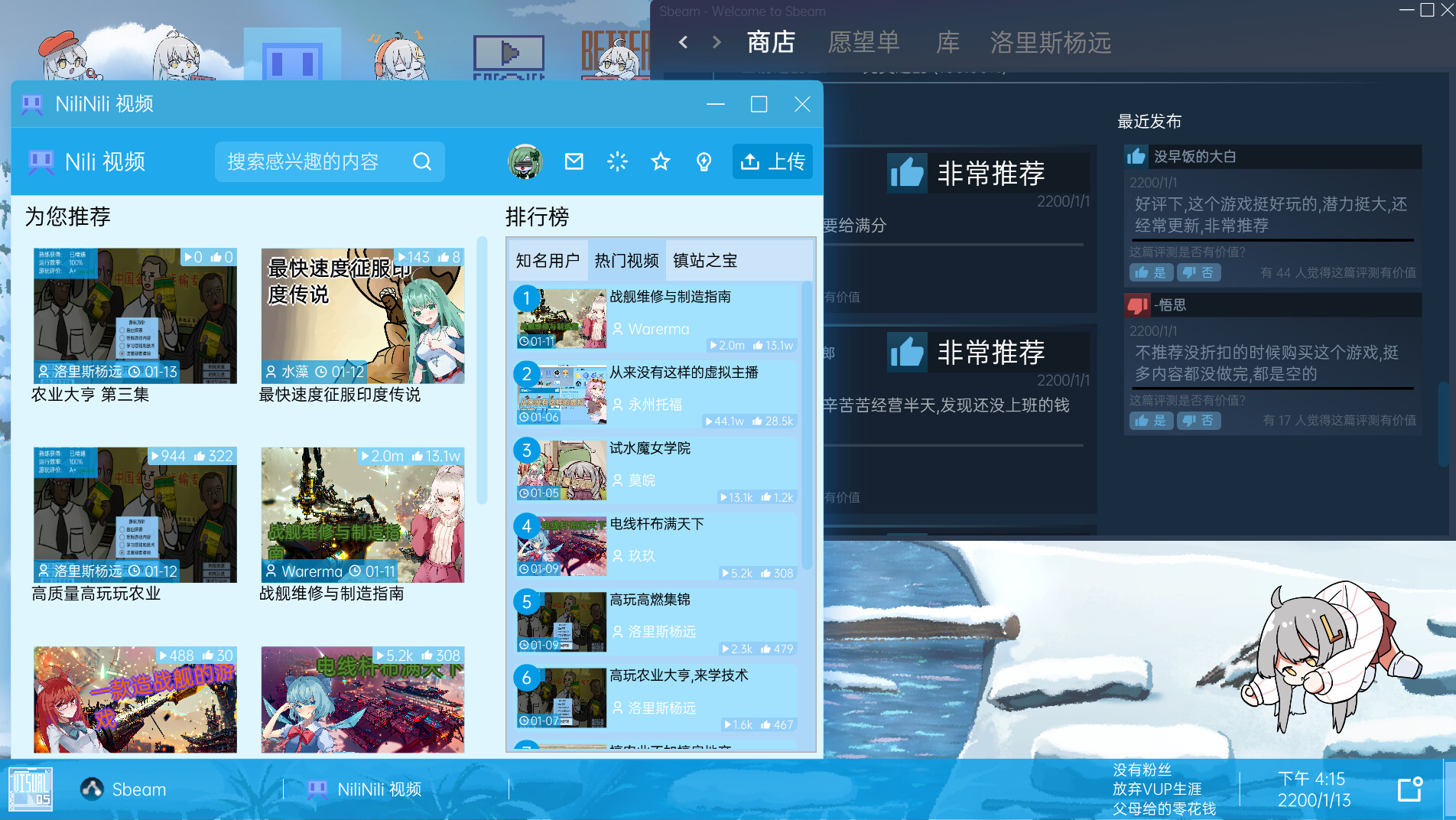The width and height of the screenshot is (1456, 820).
Task: Open the screen capture icon in taskbar corner
Action: [1411, 789]
